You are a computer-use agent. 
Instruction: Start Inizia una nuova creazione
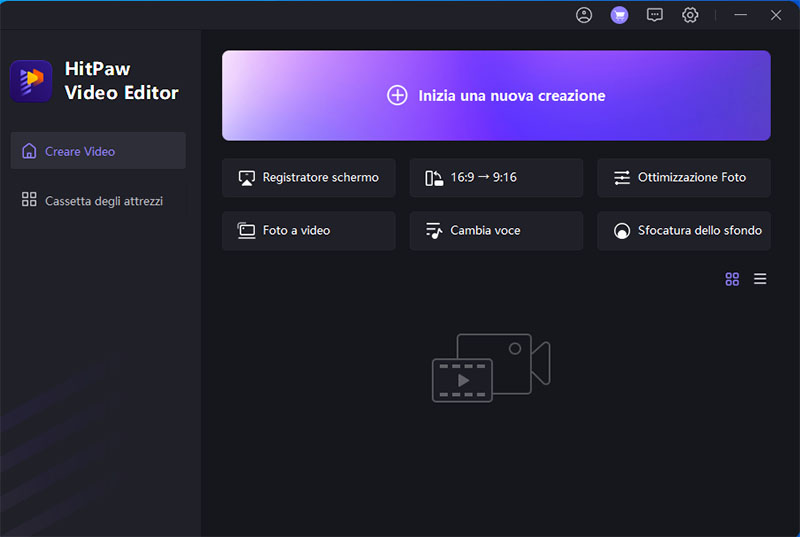[x=496, y=96]
